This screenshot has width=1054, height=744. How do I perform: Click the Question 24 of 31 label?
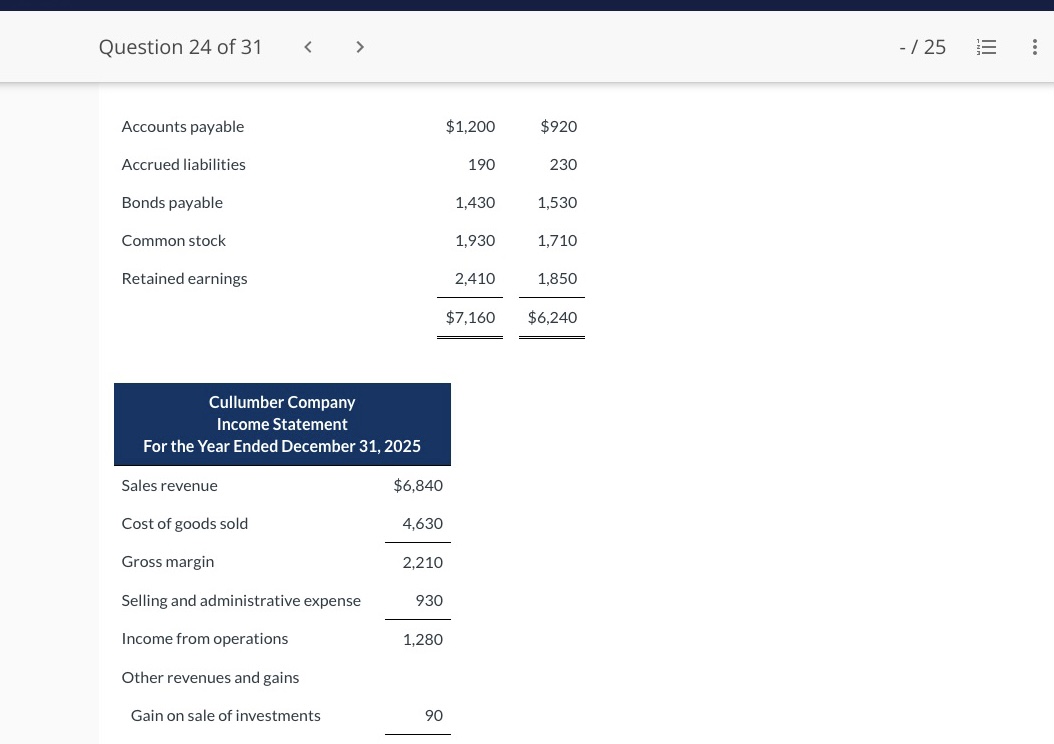point(180,46)
